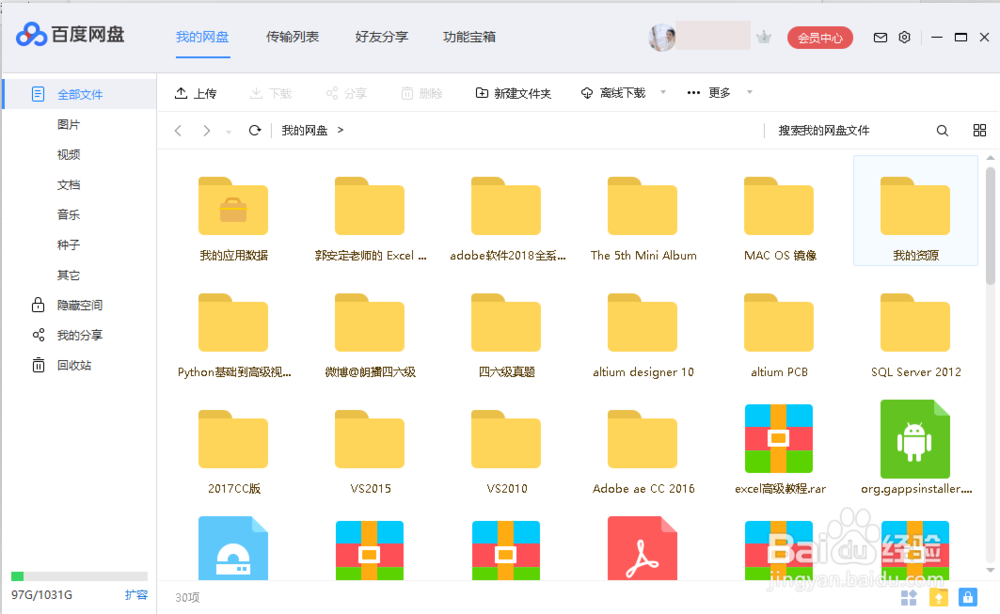Show 图片 category files

68,124
